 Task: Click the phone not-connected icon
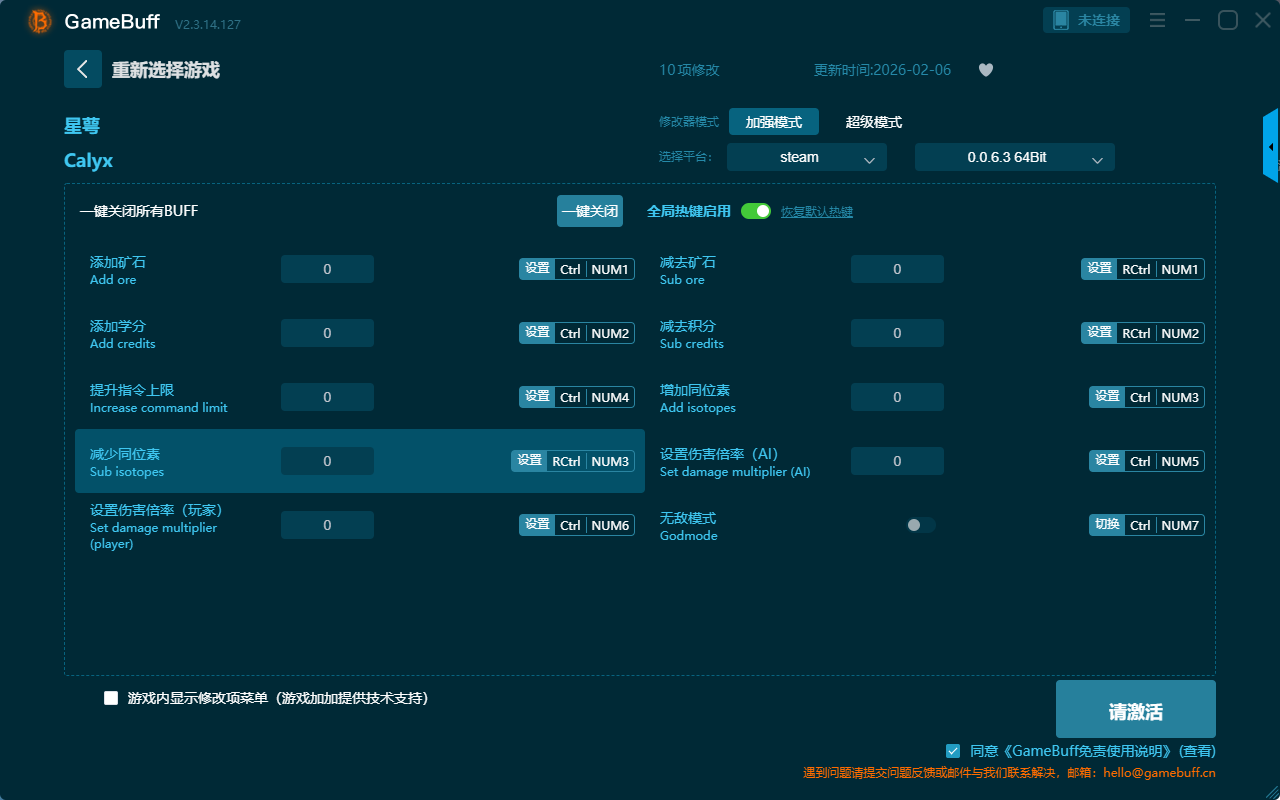[1061, 20]
